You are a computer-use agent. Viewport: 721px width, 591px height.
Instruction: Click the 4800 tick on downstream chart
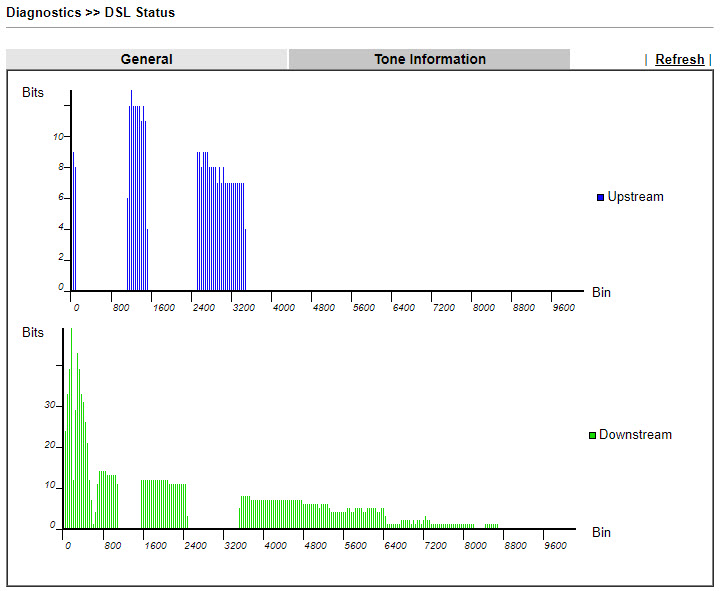(x=315, y=546)
